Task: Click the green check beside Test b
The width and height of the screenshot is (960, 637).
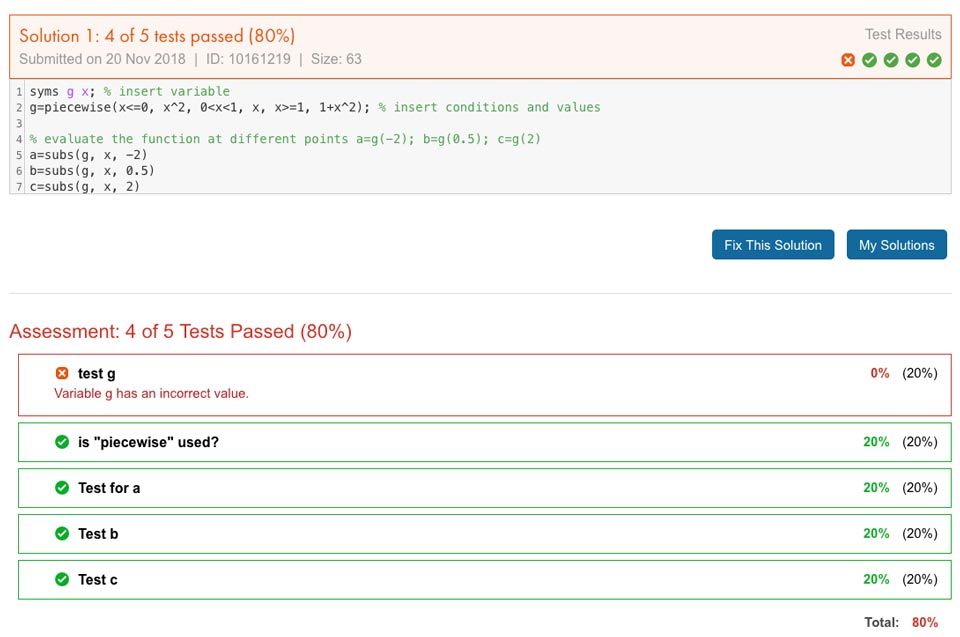Action: point(62,534)
